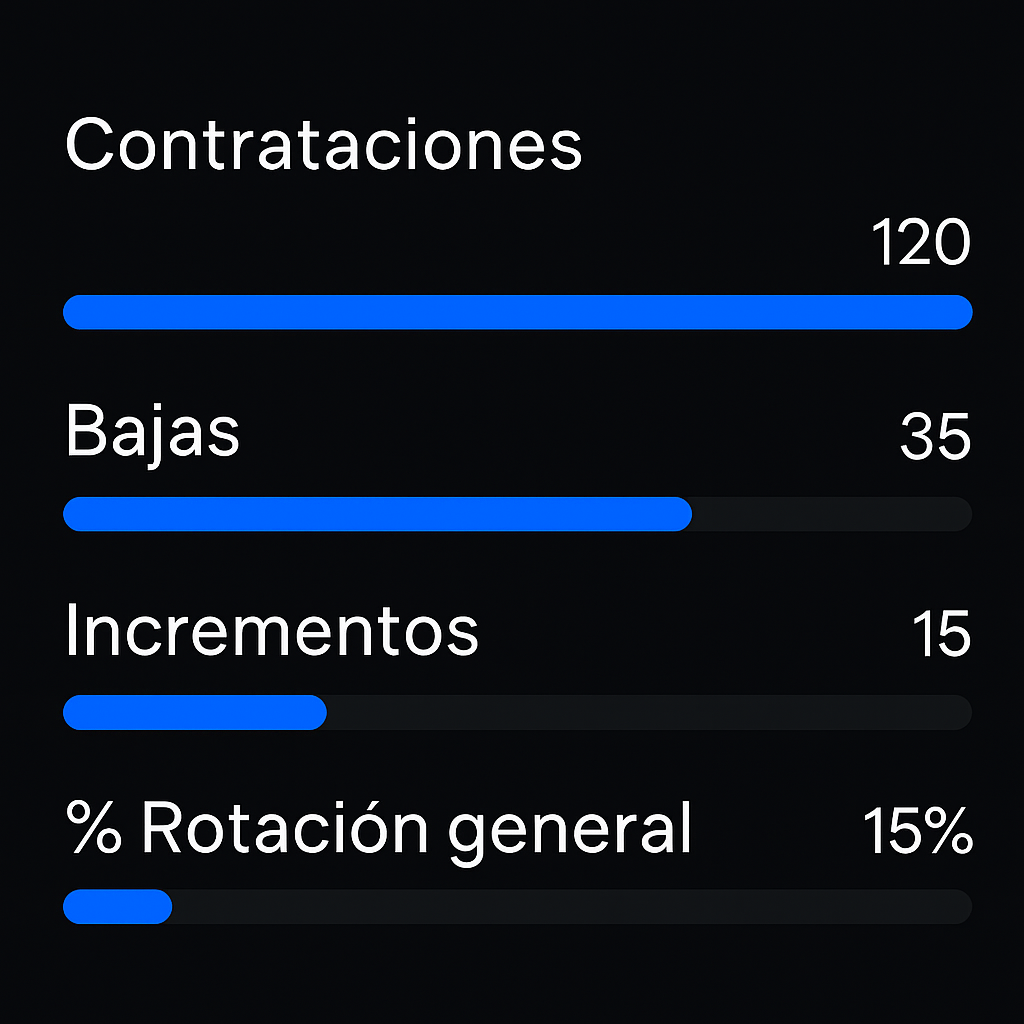Click the % symbol before Rotación general
The image size is (1024, 1024).
pyautogui.click(x=93, y=828)
